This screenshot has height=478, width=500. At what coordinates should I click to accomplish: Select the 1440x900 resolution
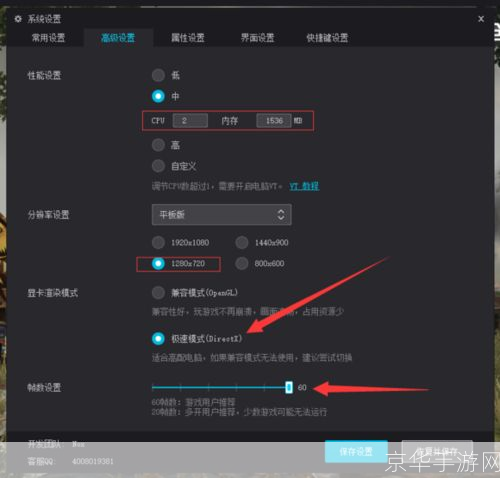coord(242,242)
